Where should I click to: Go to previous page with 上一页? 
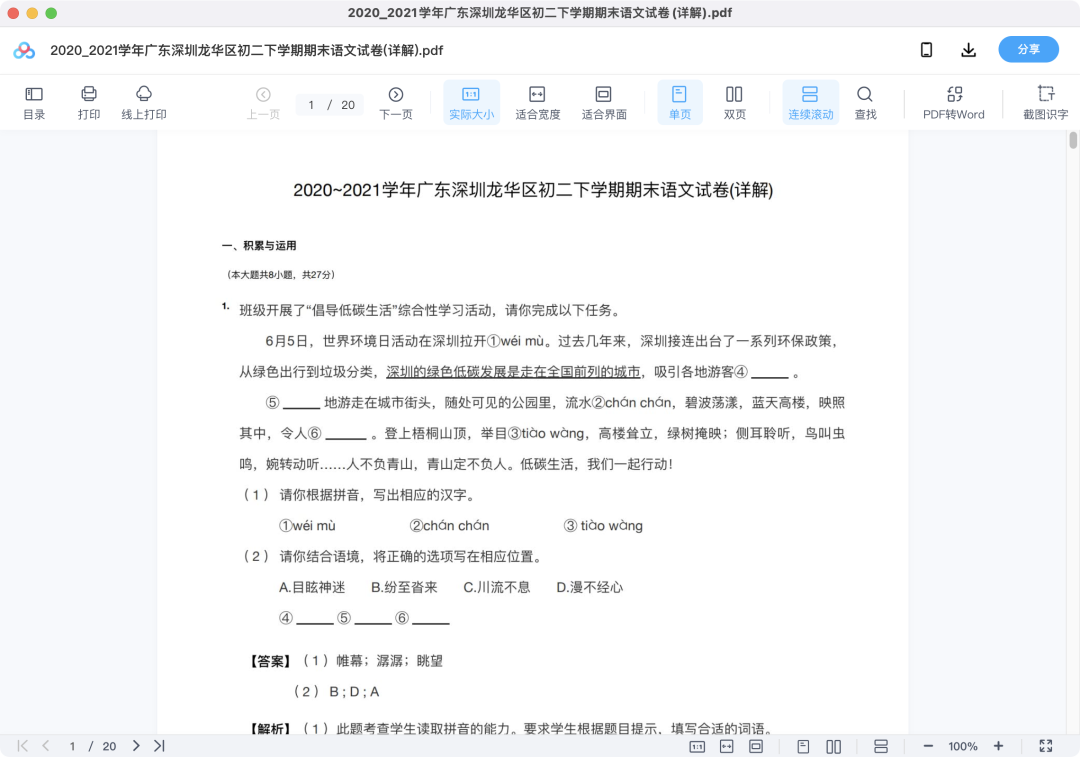[x=263, y=102]
